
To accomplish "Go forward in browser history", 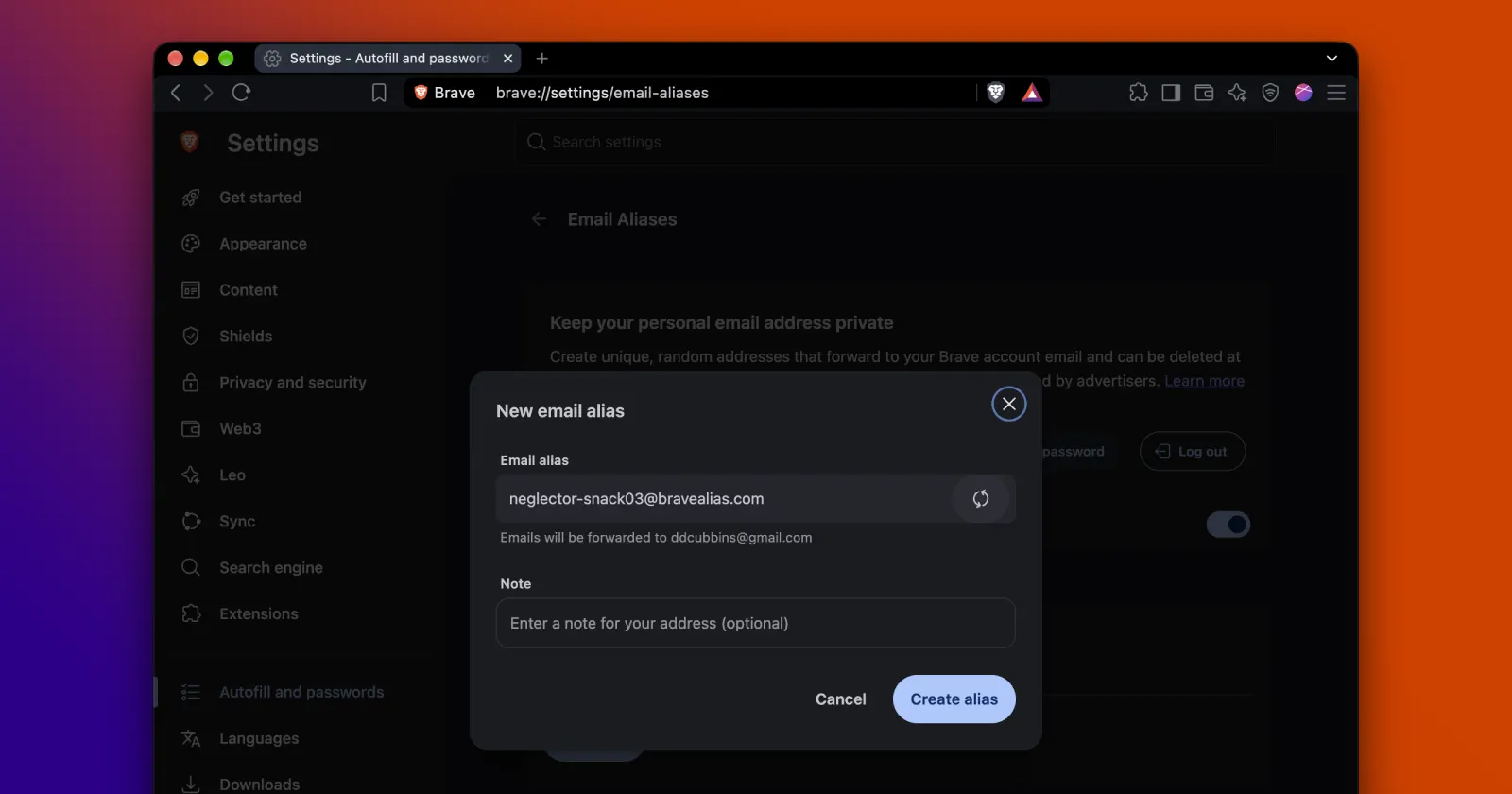I will (x=208, y=93).
